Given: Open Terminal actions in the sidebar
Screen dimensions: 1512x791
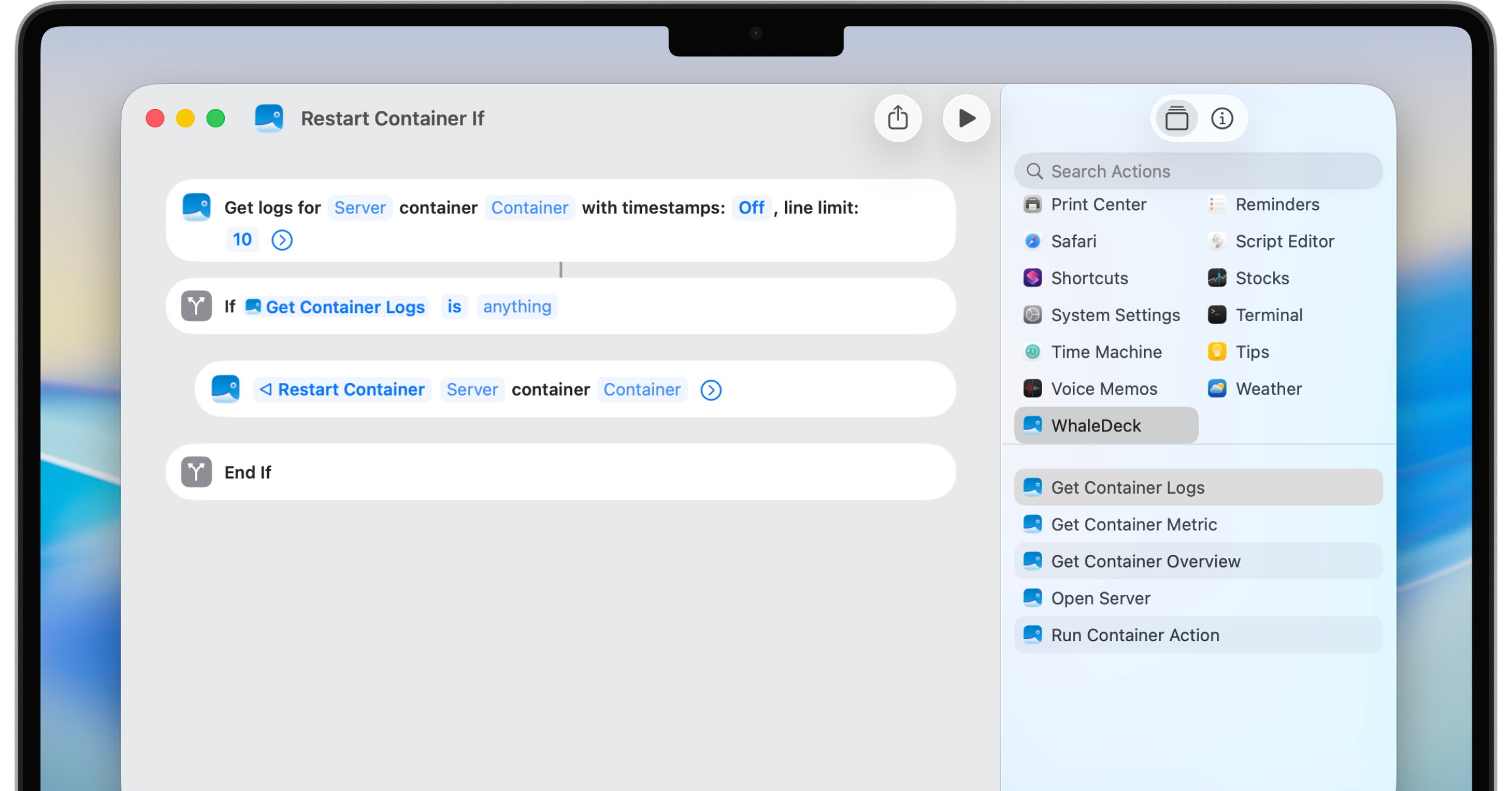Looking at the screenshot, I should [x=1268, y=315].
